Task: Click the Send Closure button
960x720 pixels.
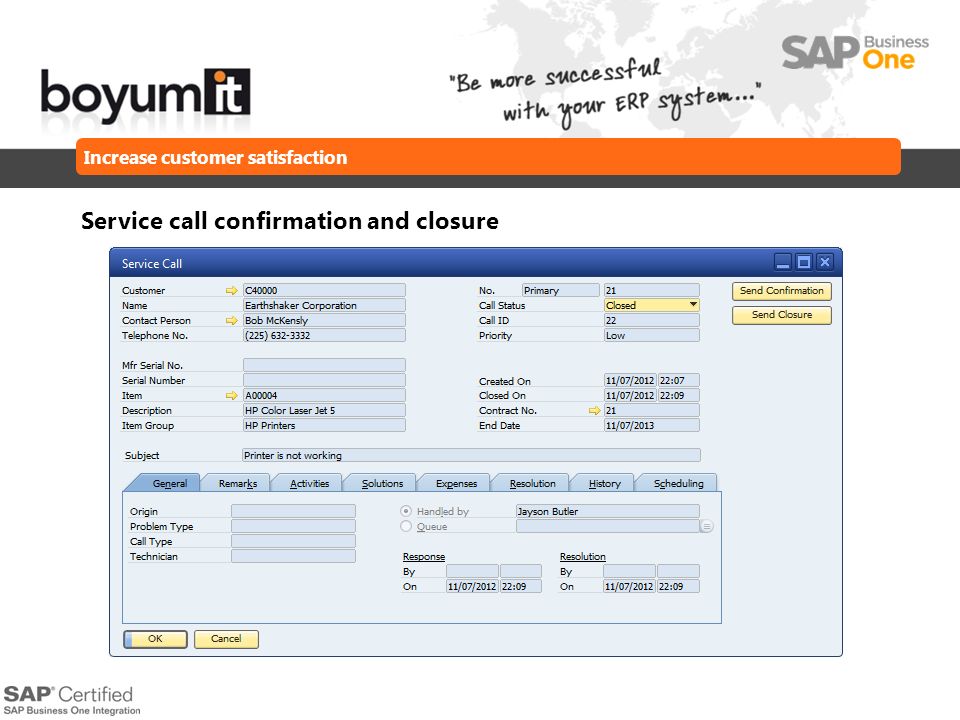Action: click(782, 315)
